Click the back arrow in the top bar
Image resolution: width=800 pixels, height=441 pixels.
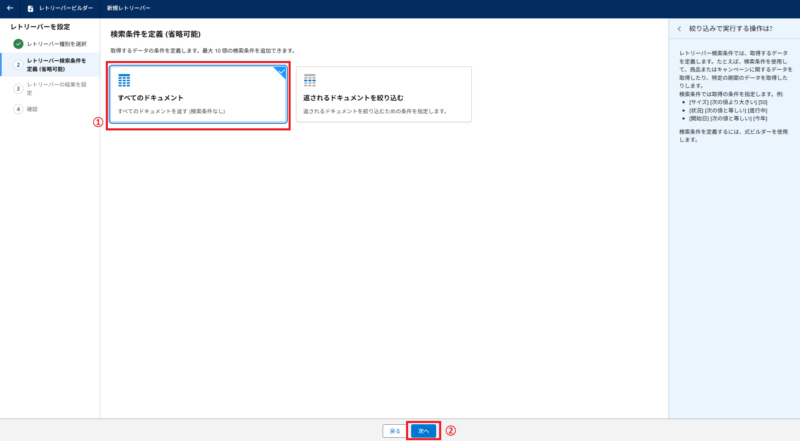click(10, 8)
